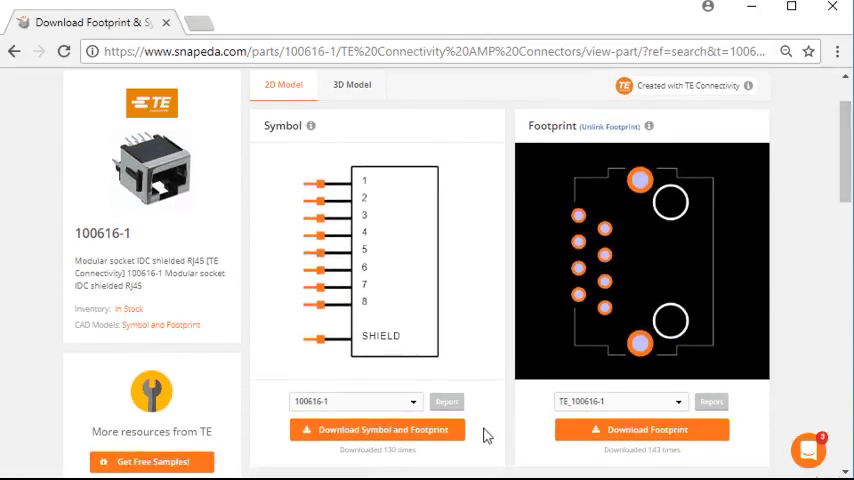
Task: Click the TE Connectivity logo in sidebar
Action: (x=152, y=103)
